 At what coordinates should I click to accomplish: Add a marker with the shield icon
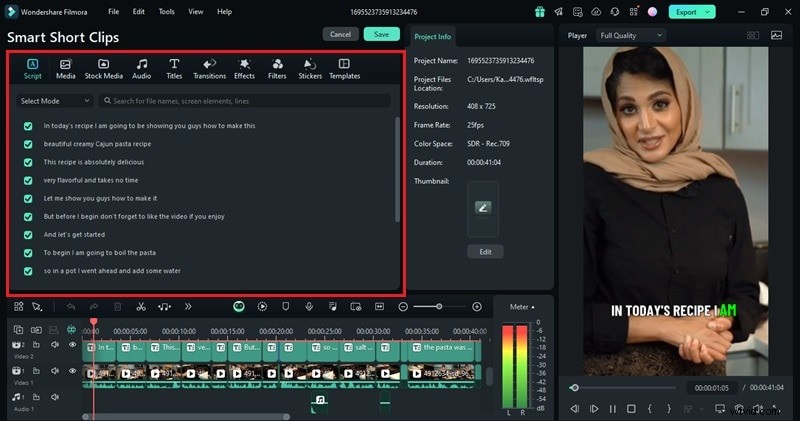click(x=286, y=306)
